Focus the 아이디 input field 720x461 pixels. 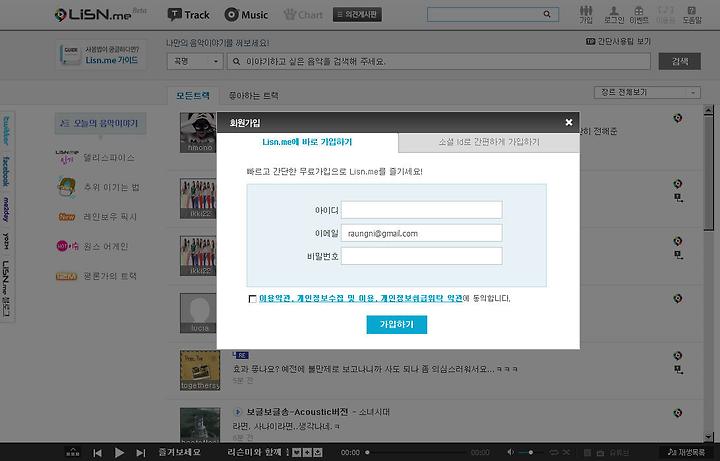coord(422,210)
